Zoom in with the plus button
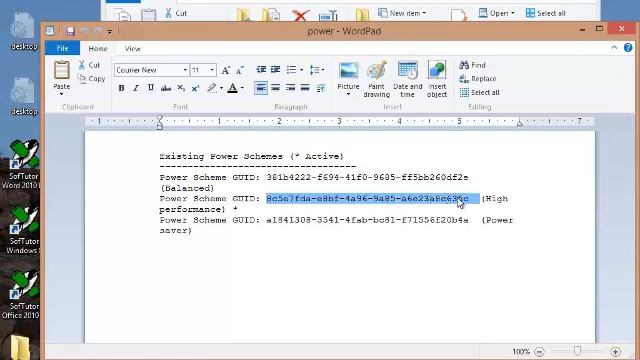Viewport: 640px width, 360px height. coord(616,351)
